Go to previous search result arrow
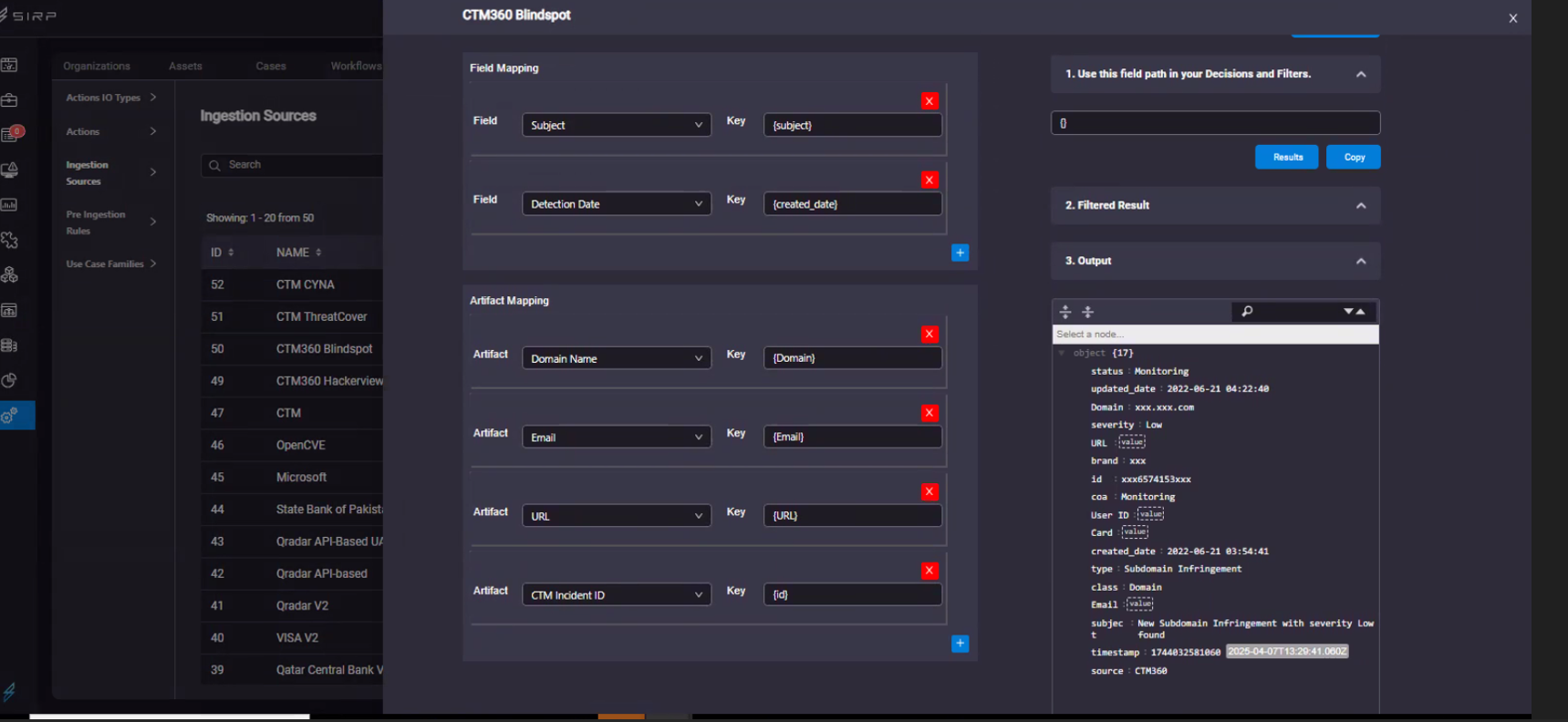Image resolution: width=1568 pixels, height=722 pixels. [x=1360, y=312]
